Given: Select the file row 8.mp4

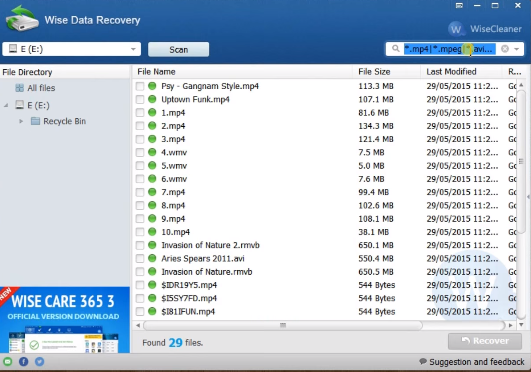Looking at the screenshot, I should pyautogui.click(x=325, y=205).
